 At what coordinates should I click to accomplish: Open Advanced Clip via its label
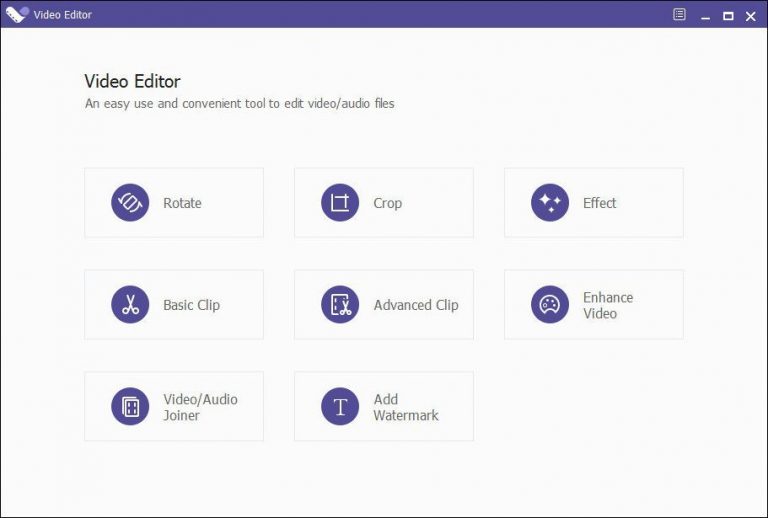click(416, 305)
